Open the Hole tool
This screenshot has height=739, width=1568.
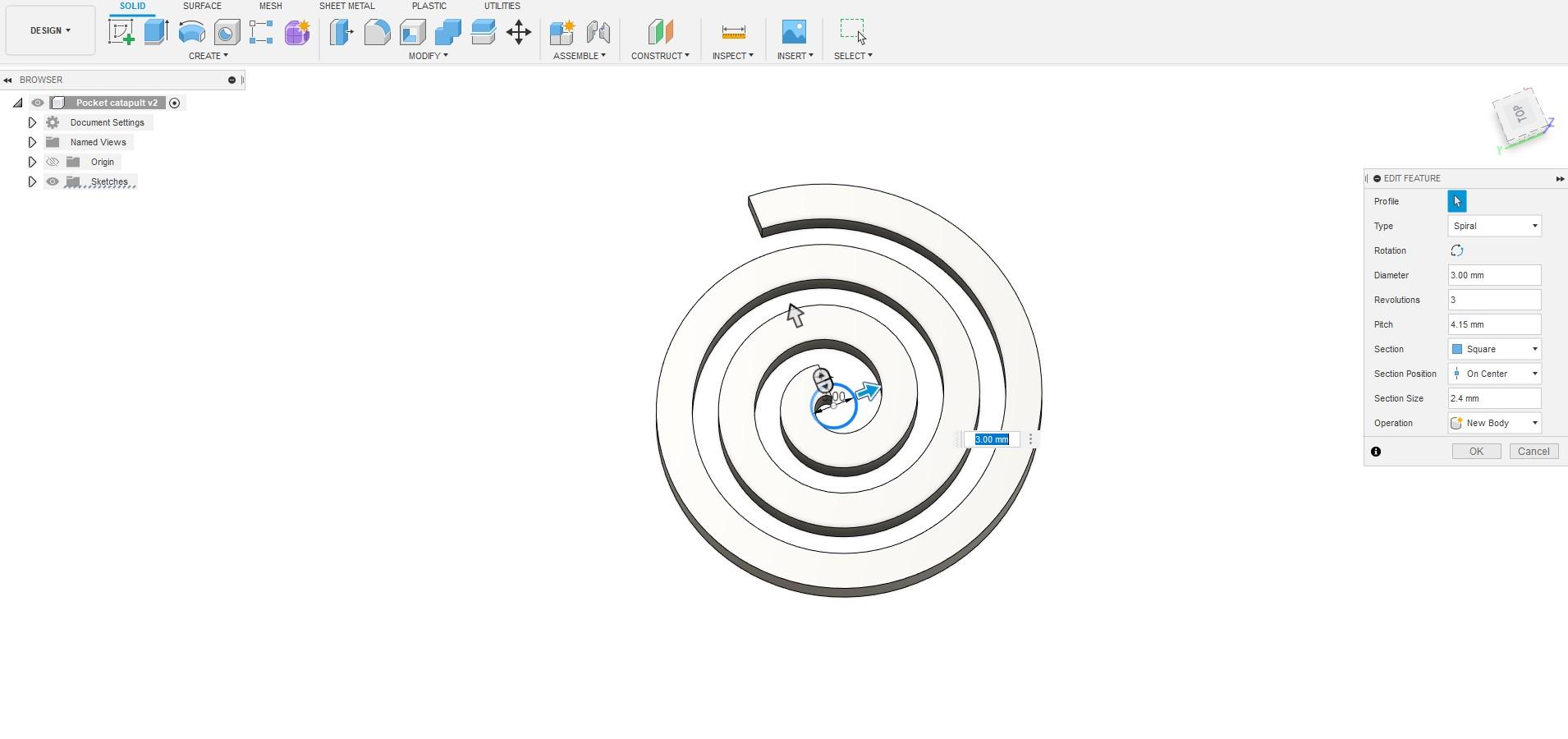227,32
